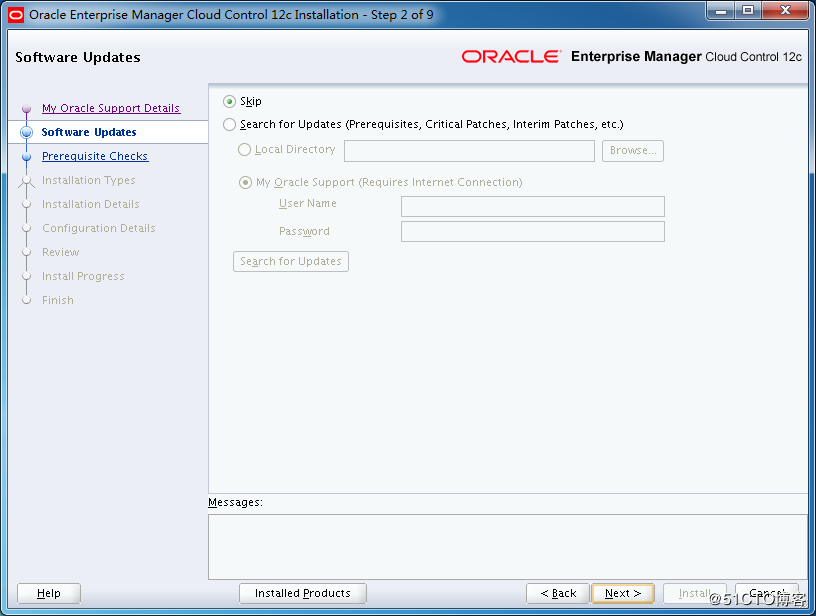
Task: Click the My Oracle Support Details step bullet
Action: pyautogui.click(x=26, y=109)
